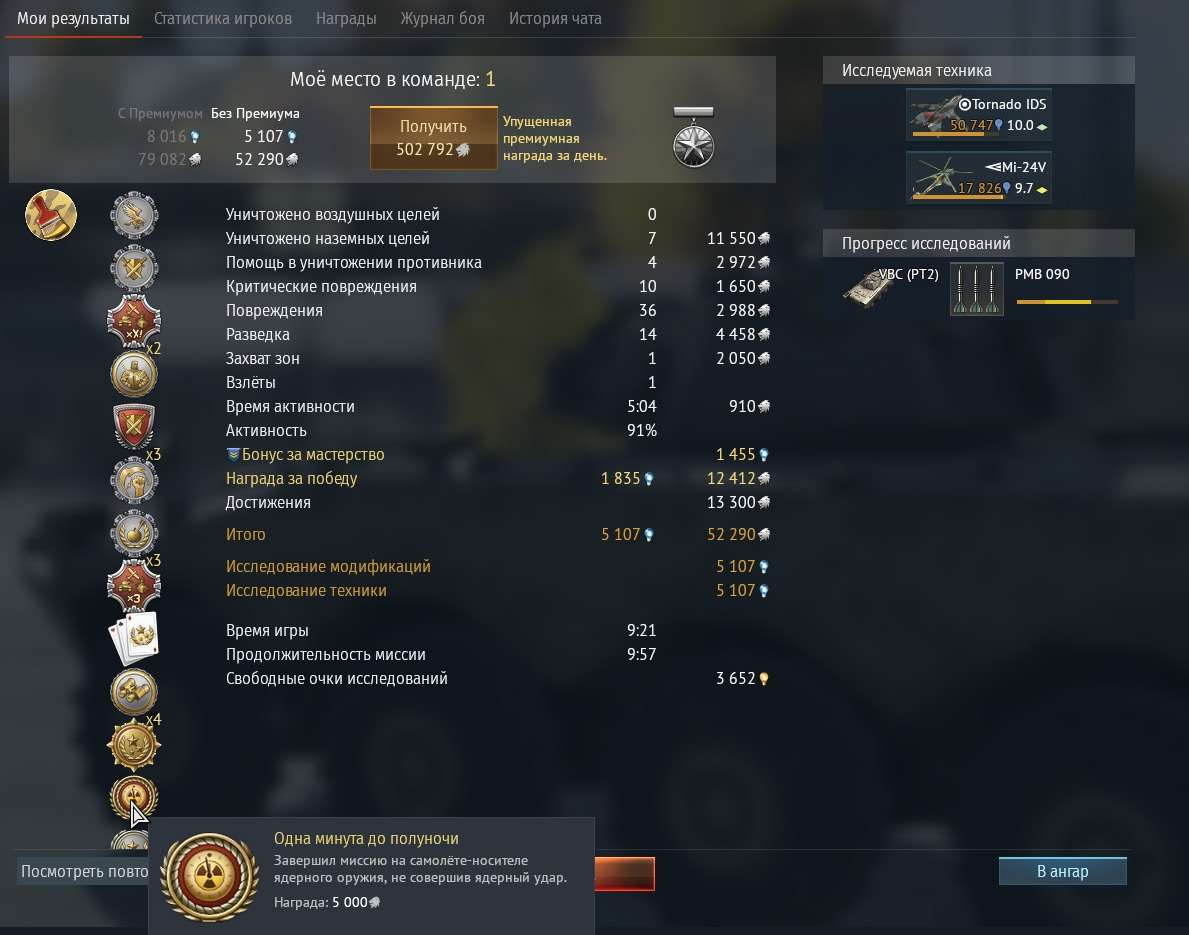1189x935 pixels.
Task: Open the История чата tab
Action: (x=555, y=18)
